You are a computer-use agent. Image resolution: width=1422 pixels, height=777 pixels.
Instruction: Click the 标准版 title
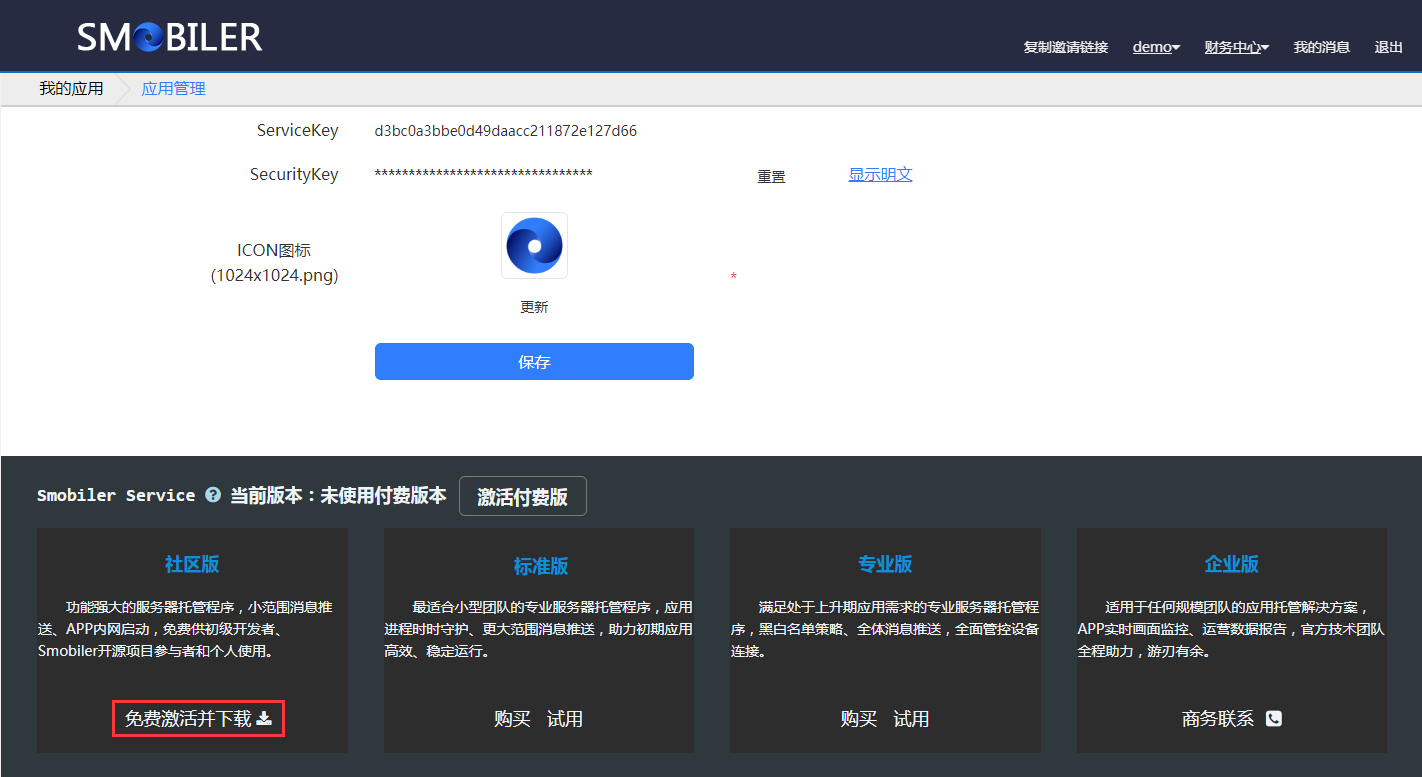(x=541, y=566)
